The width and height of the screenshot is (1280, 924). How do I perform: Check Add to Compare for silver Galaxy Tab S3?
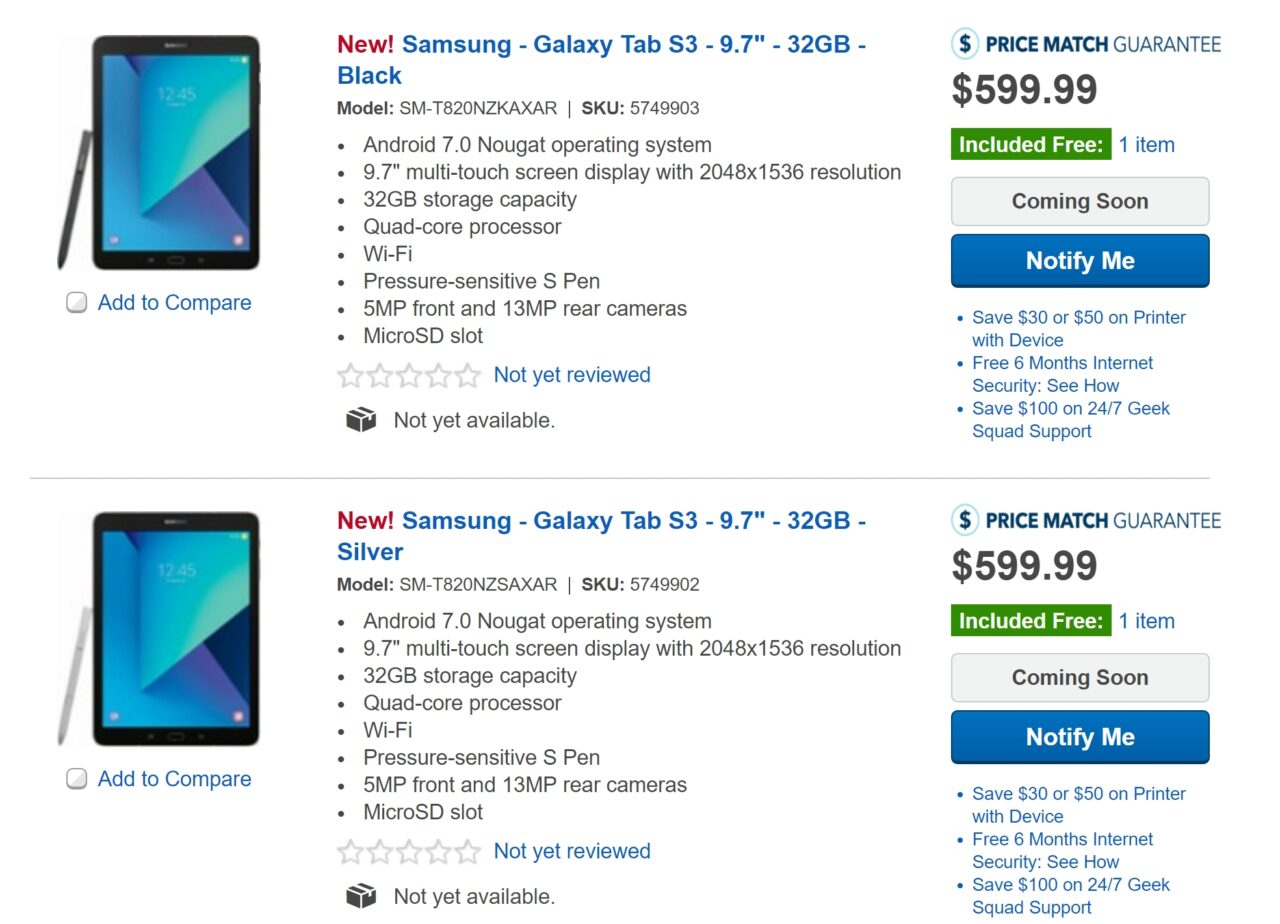coord(77,779)
